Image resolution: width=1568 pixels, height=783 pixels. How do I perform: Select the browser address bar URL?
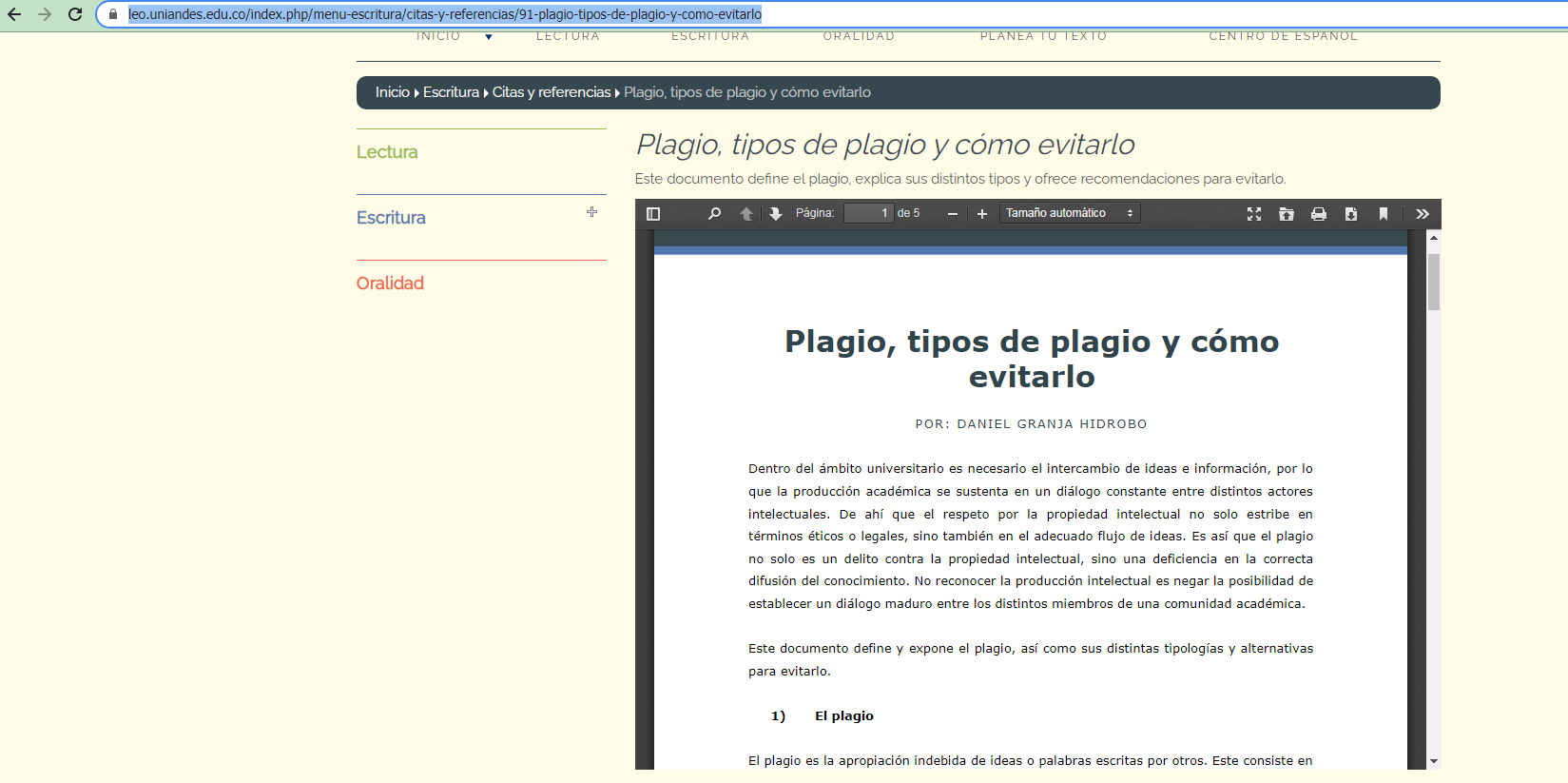[445, 14]
